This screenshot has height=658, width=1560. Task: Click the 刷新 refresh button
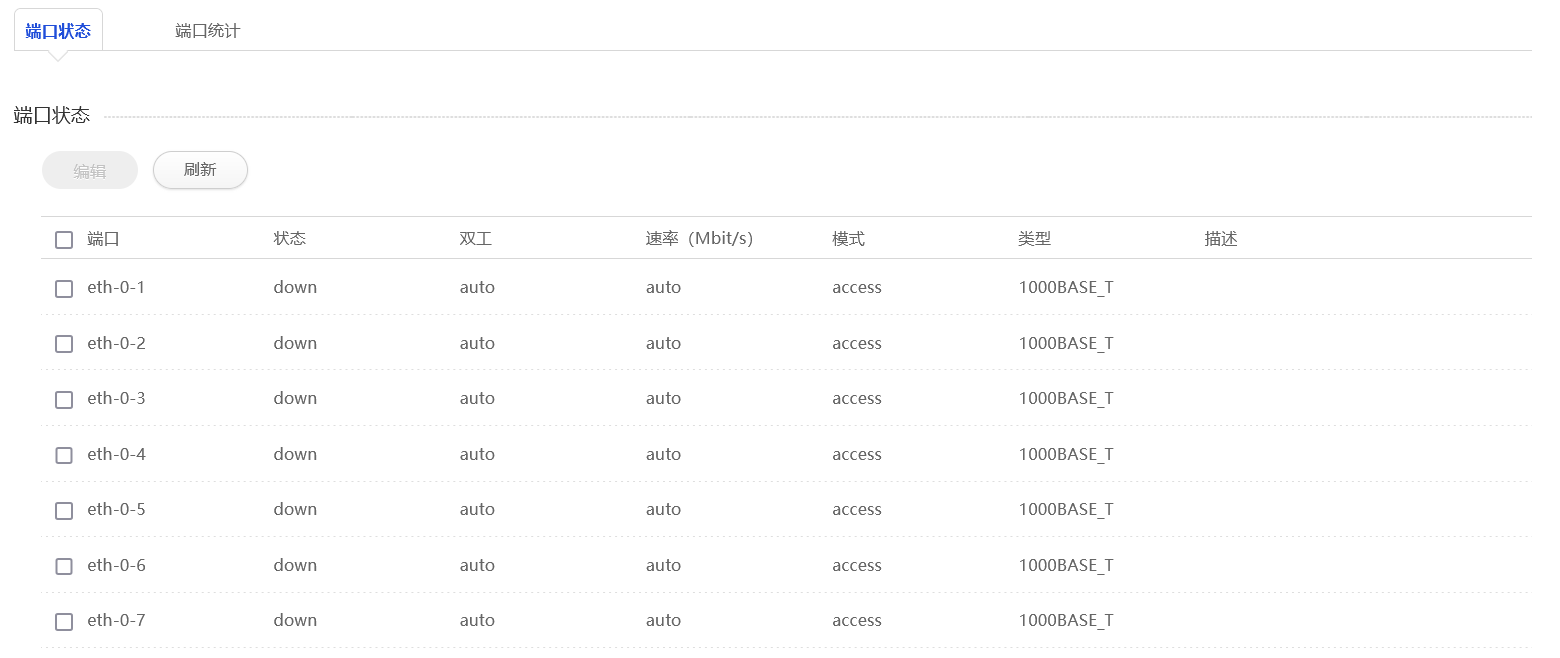pos(200,170)
